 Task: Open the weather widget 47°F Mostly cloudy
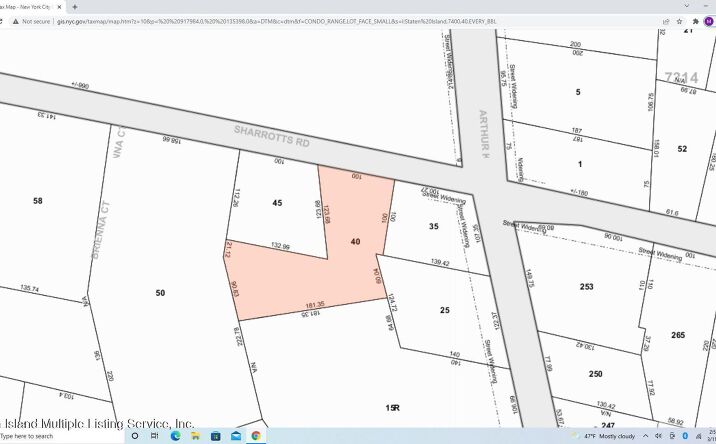[605, 436]
